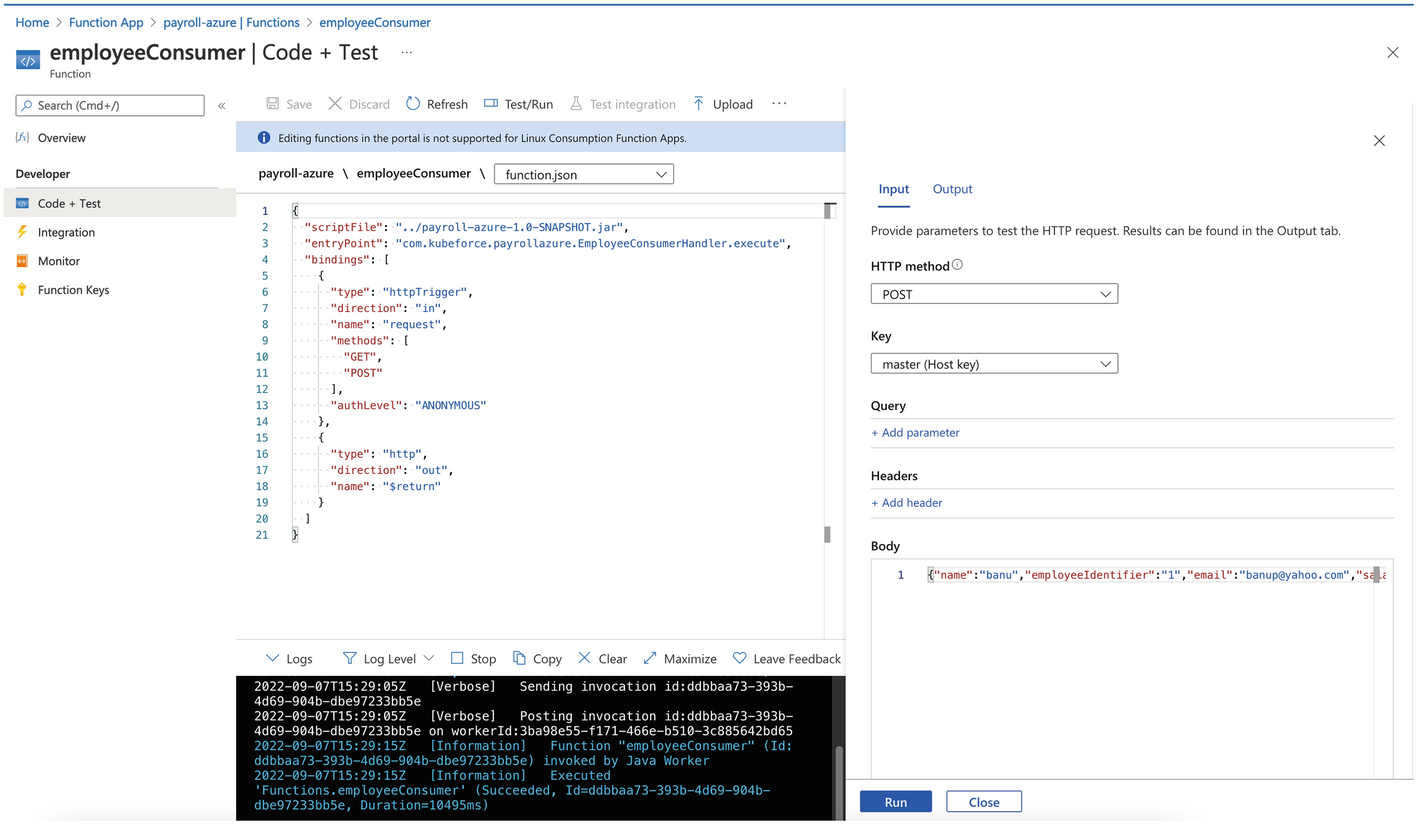Select the Input tab

(893, 189)
